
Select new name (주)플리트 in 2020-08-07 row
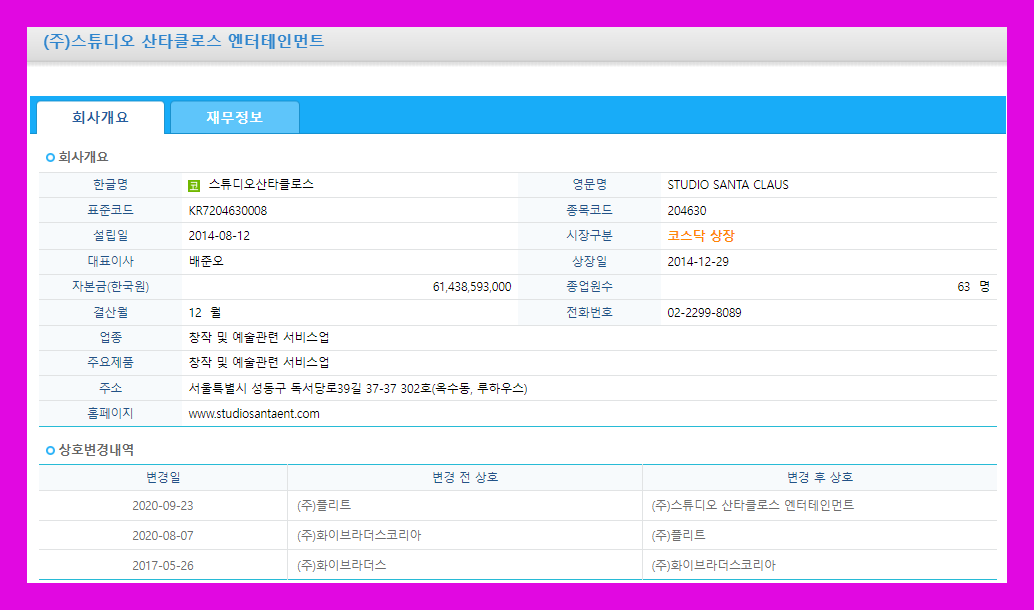[x=678, y=535]
